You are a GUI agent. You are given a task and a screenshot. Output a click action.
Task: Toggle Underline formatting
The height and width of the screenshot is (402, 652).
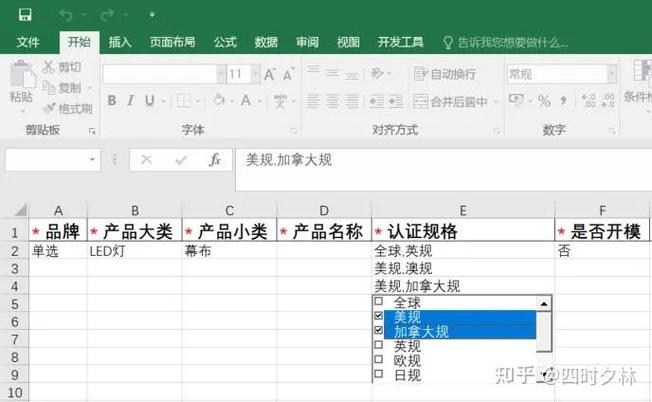[149, 100]
